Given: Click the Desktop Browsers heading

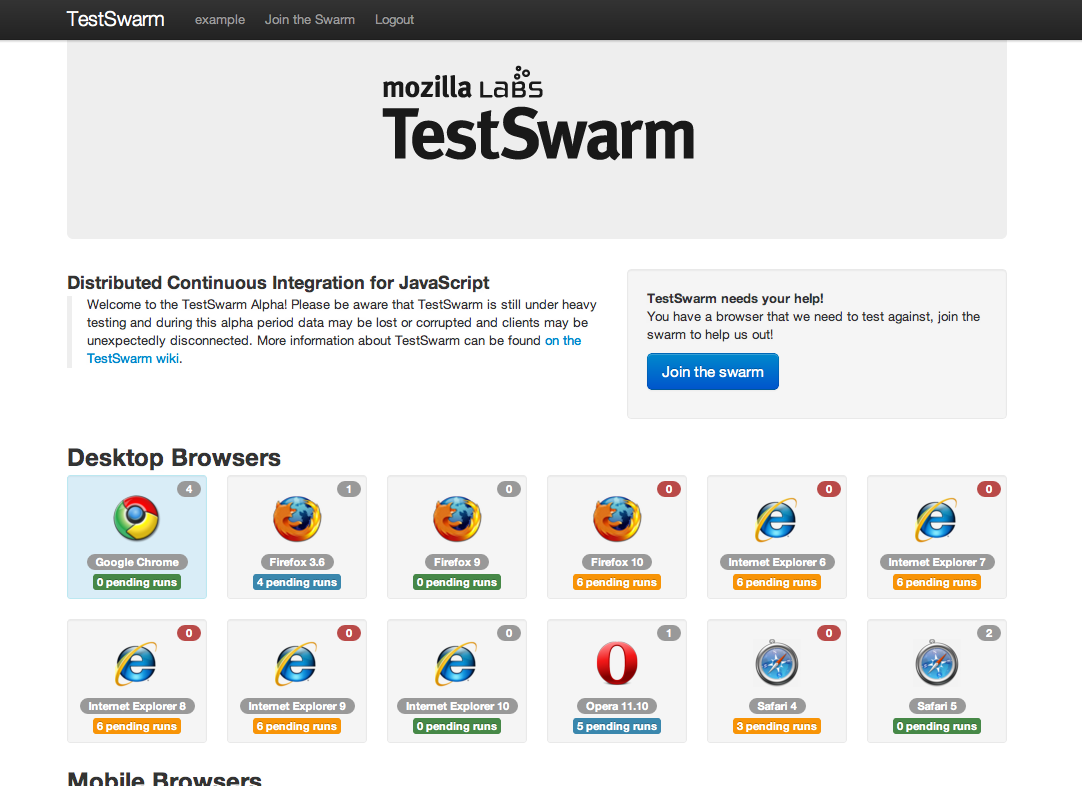Looking at the screenshot, I should tap(174, 458).
